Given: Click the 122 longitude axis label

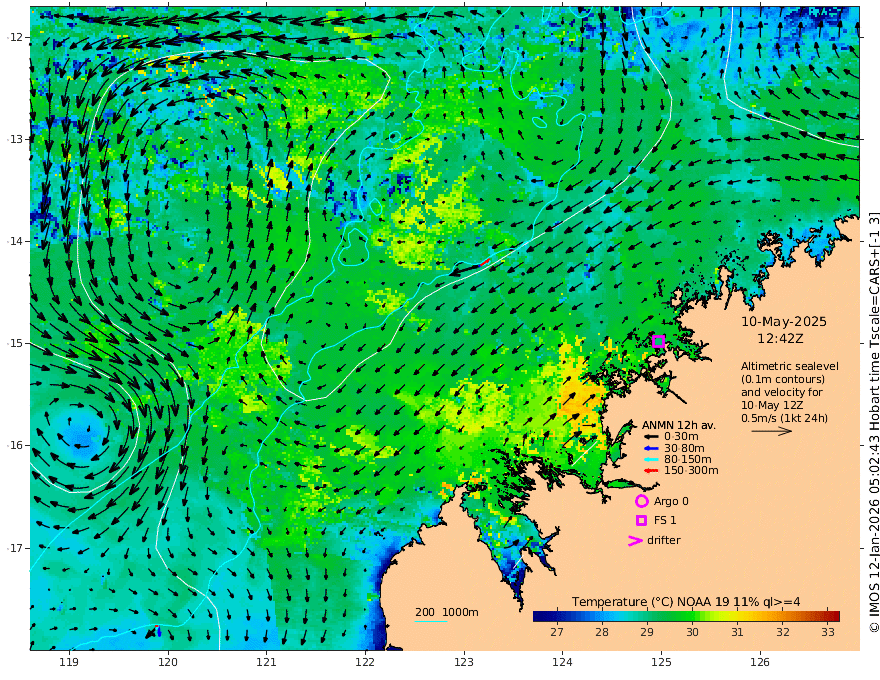Looking at the screenshot, I should point(365,663).
